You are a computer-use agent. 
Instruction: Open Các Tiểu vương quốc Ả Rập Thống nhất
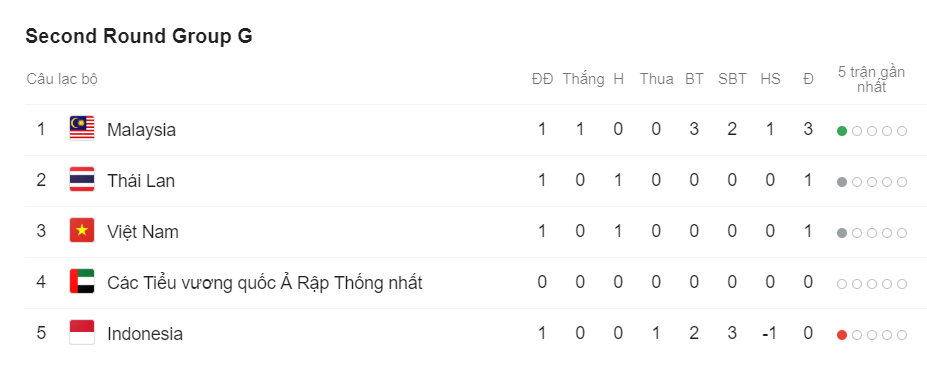coord(264,282)
